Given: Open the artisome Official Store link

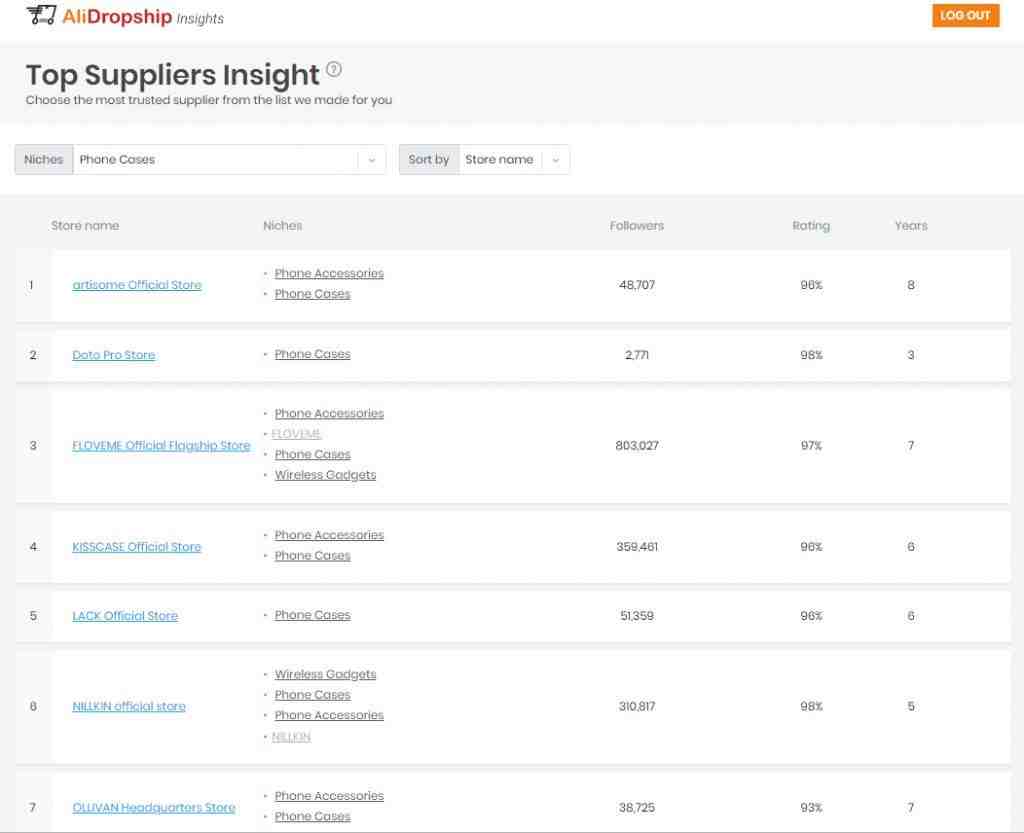Looking at the screenshot, I should coord(137,285).
